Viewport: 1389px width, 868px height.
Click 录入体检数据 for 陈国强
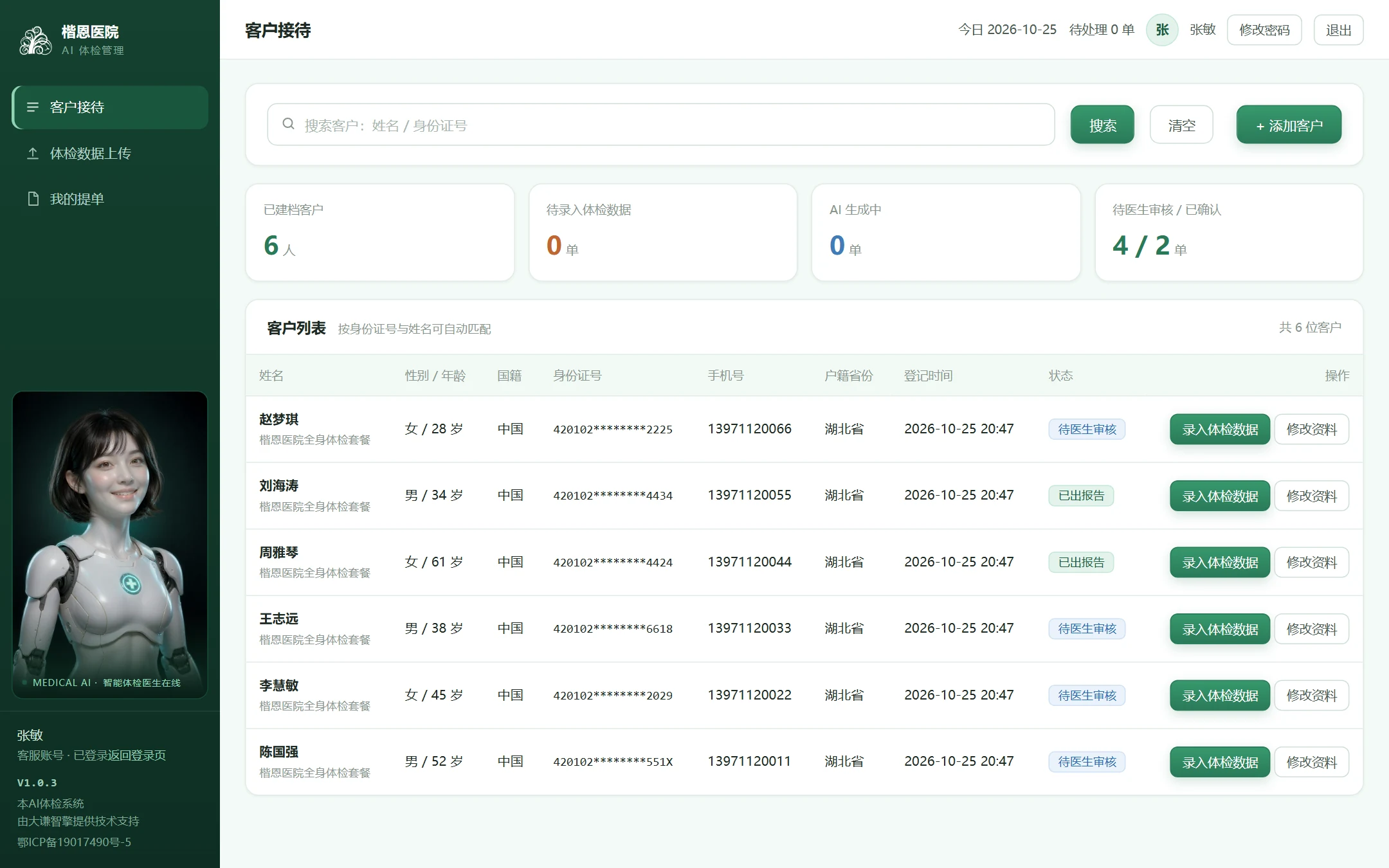point(1220,762)
